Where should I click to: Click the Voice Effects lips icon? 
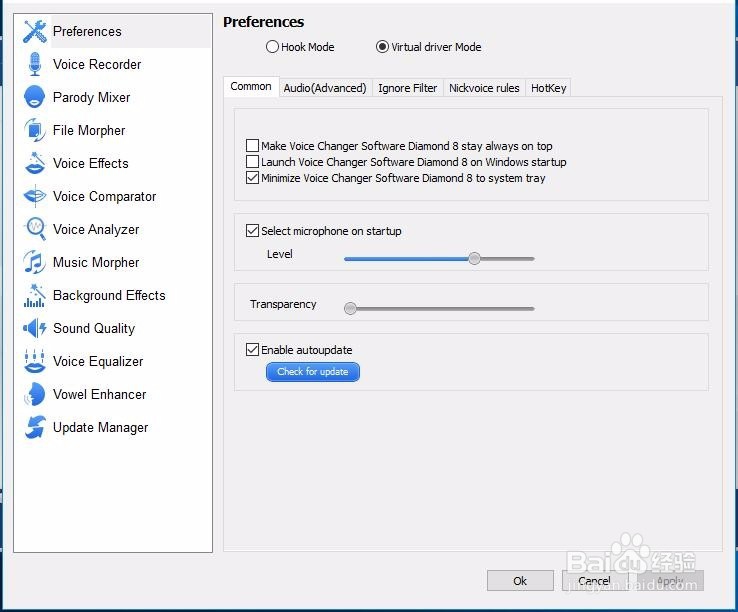tap(35, 163)
